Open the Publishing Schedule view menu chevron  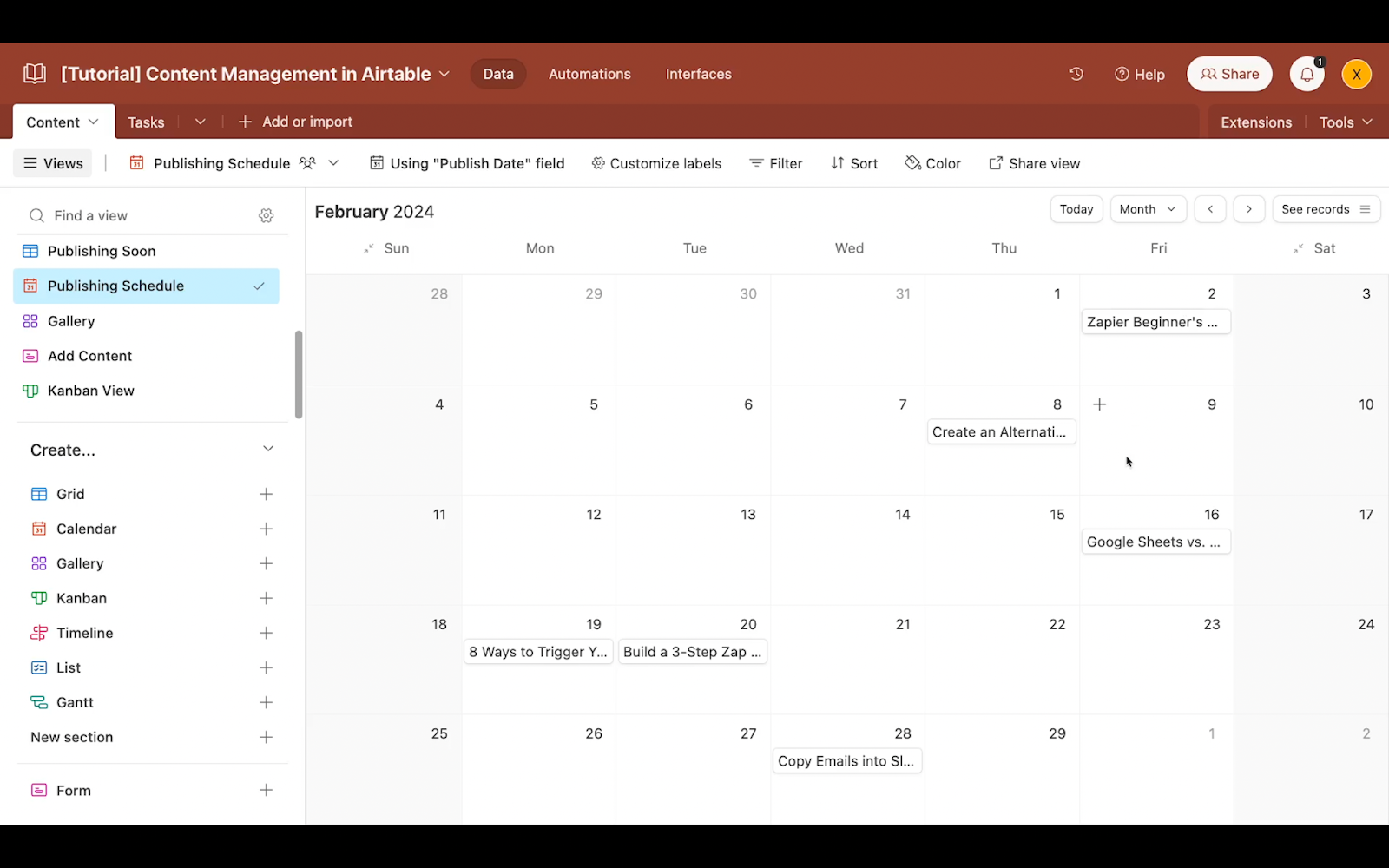pyautogui.click(x=333, y=163)
